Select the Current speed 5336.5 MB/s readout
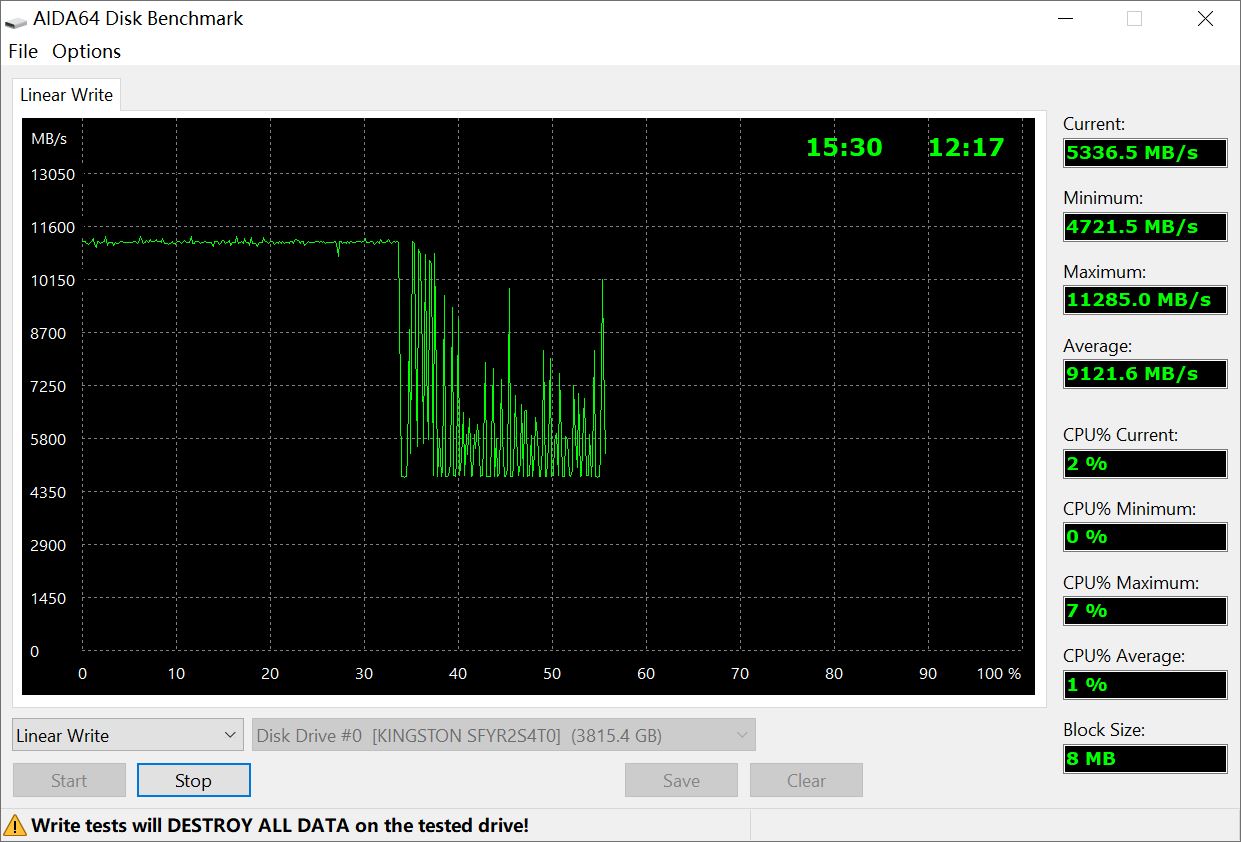 (1145, 153)
